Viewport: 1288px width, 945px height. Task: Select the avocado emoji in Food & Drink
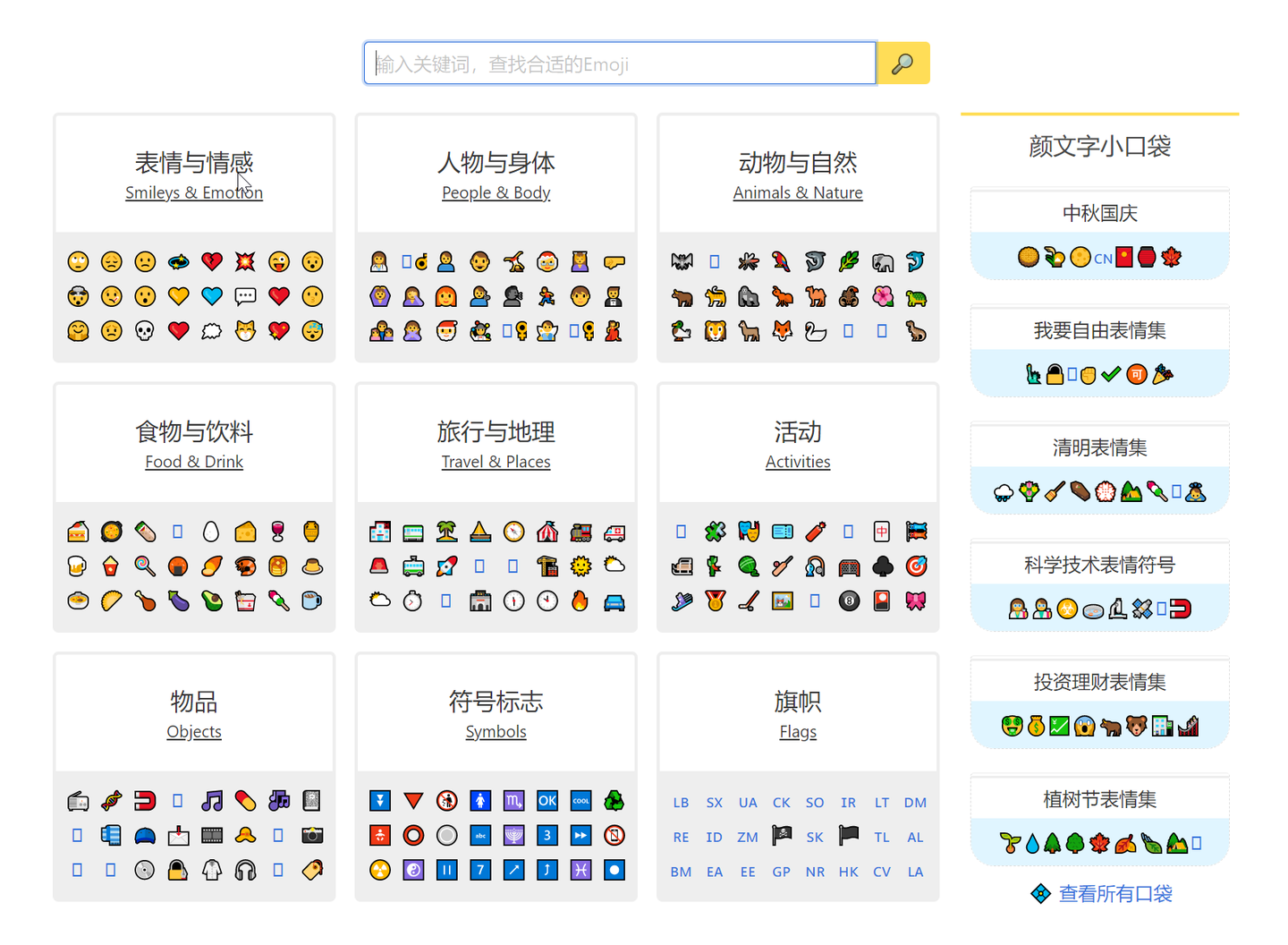[x=212, y=600]
